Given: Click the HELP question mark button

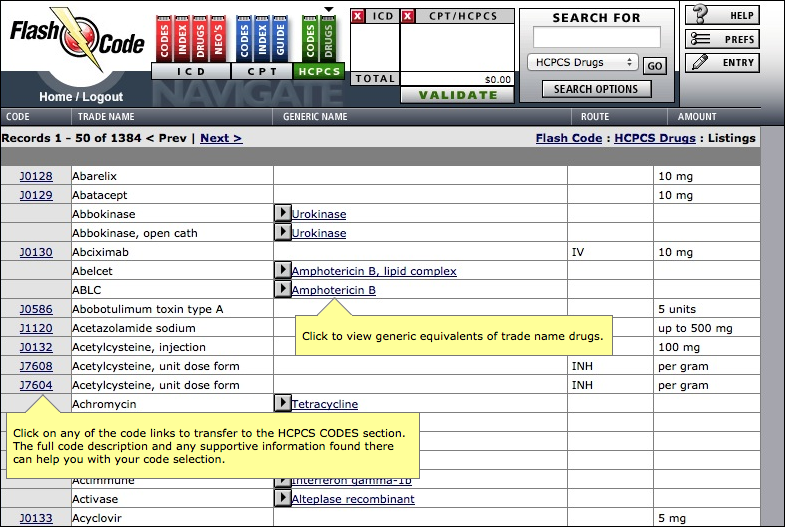Looking at the screenshot, I should (x=722, y=15).
